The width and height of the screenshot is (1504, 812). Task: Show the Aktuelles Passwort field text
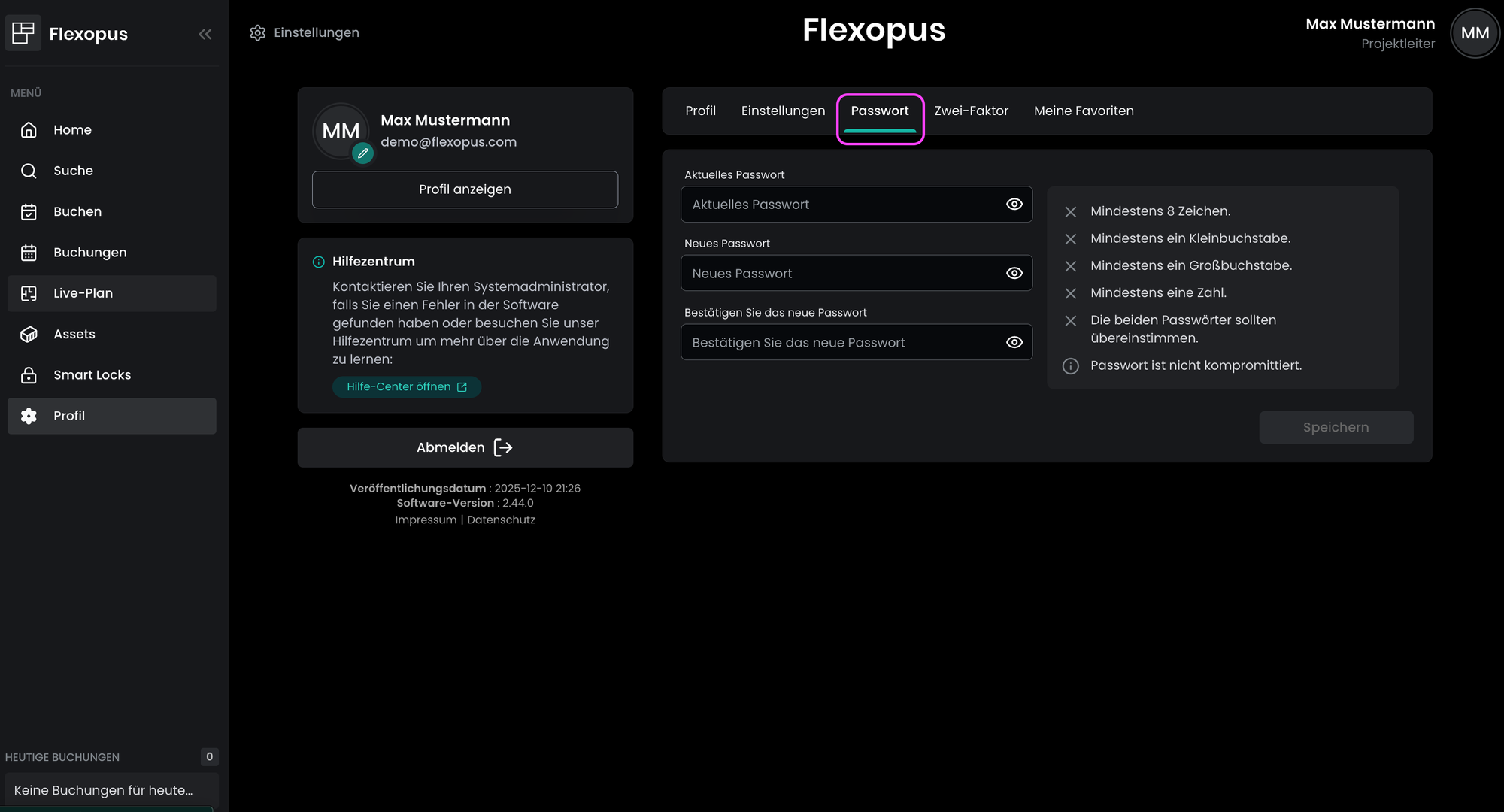tap(1014, 205)
